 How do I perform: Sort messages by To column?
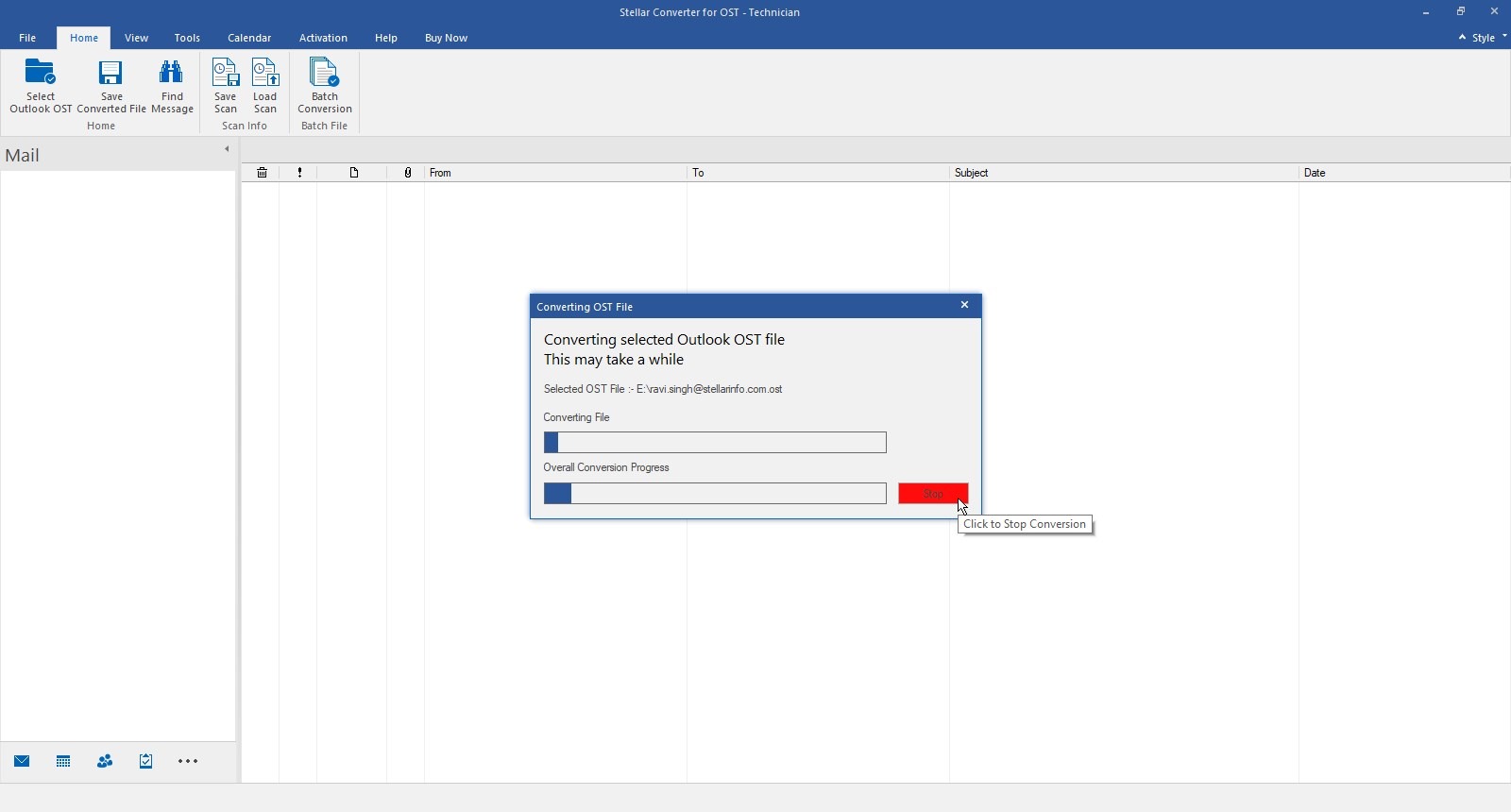(818, 173)
